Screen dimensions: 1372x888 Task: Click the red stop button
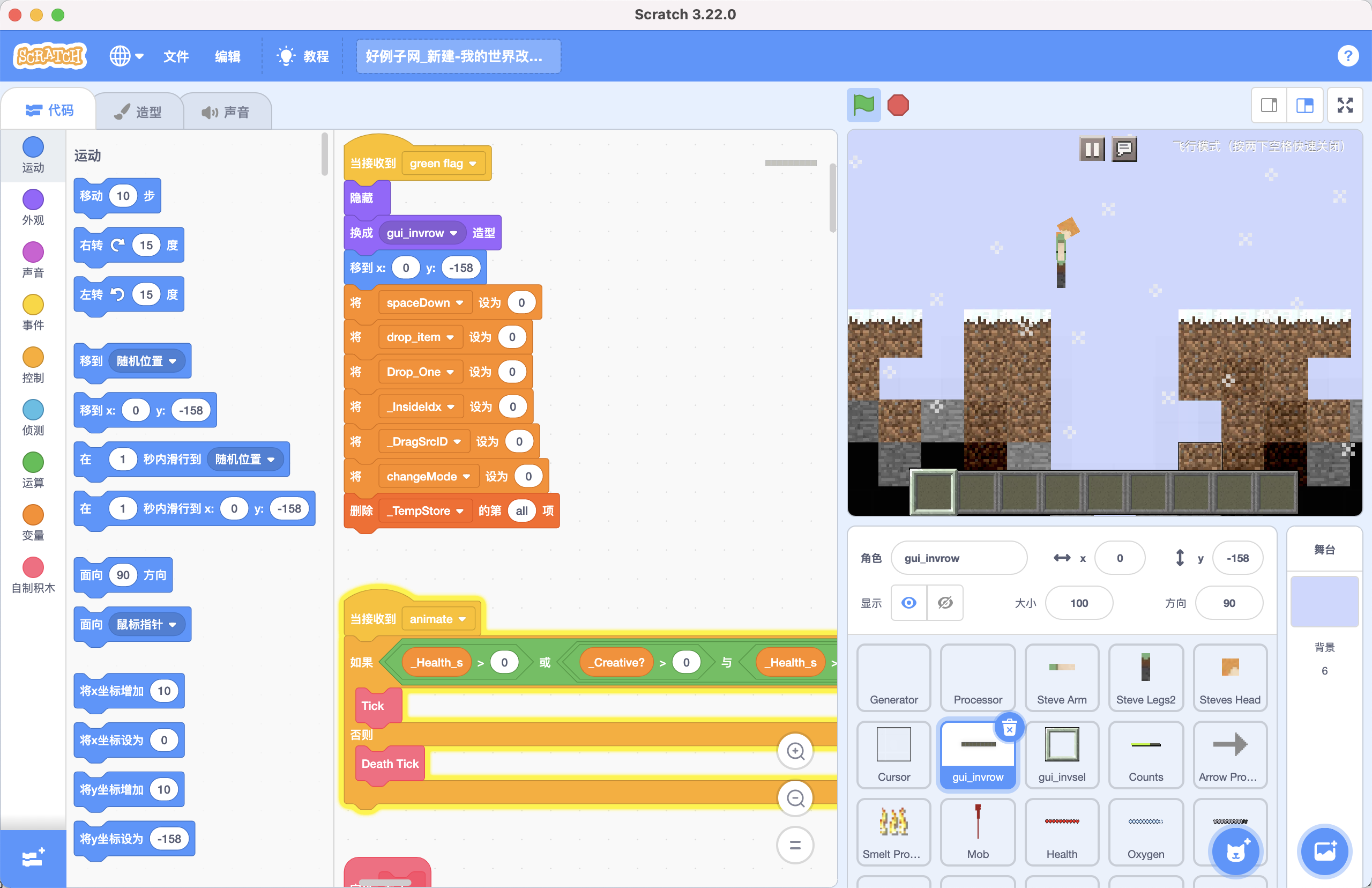(x=898, y=105)
